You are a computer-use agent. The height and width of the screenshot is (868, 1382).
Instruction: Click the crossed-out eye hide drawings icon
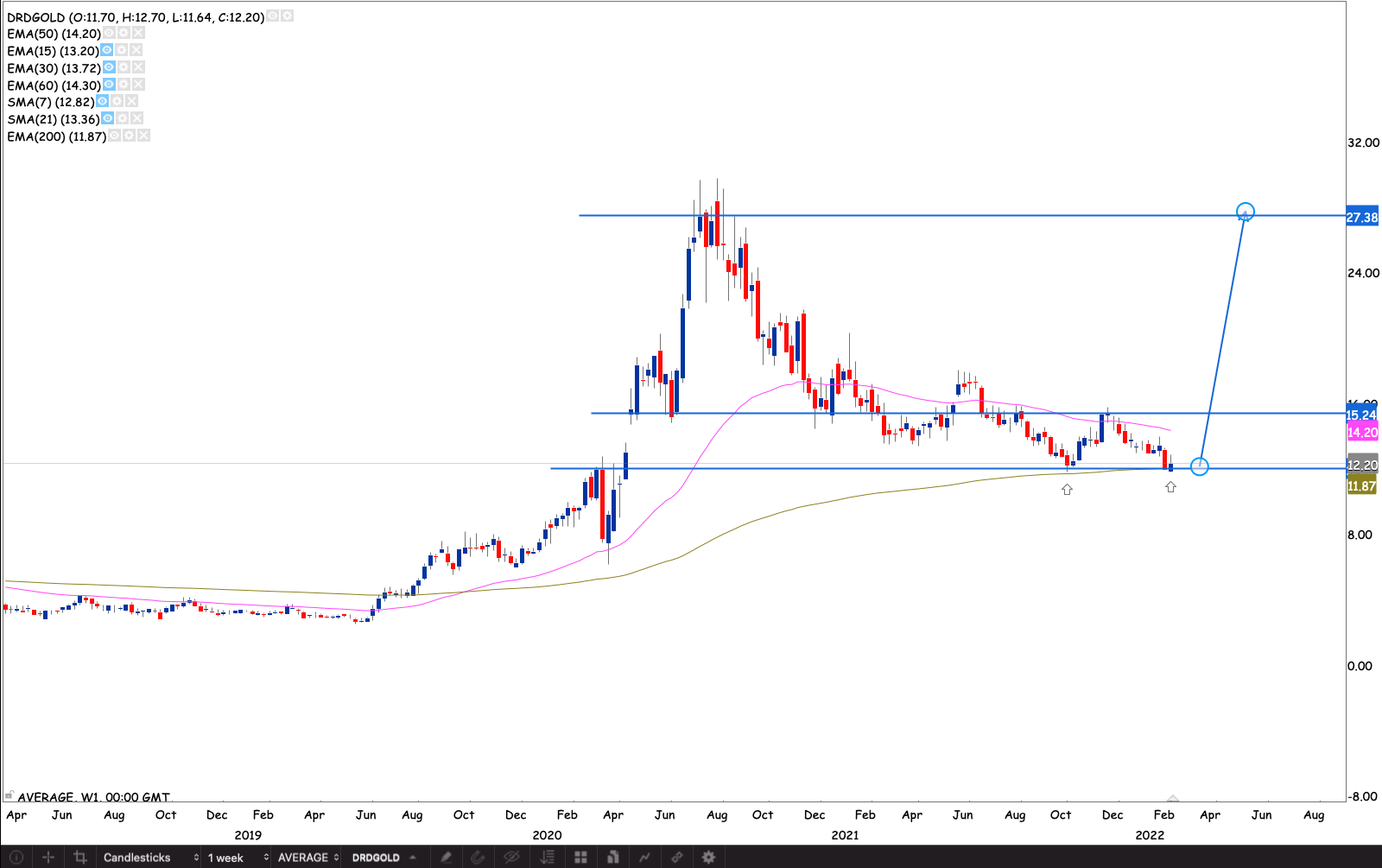[511, 858]
